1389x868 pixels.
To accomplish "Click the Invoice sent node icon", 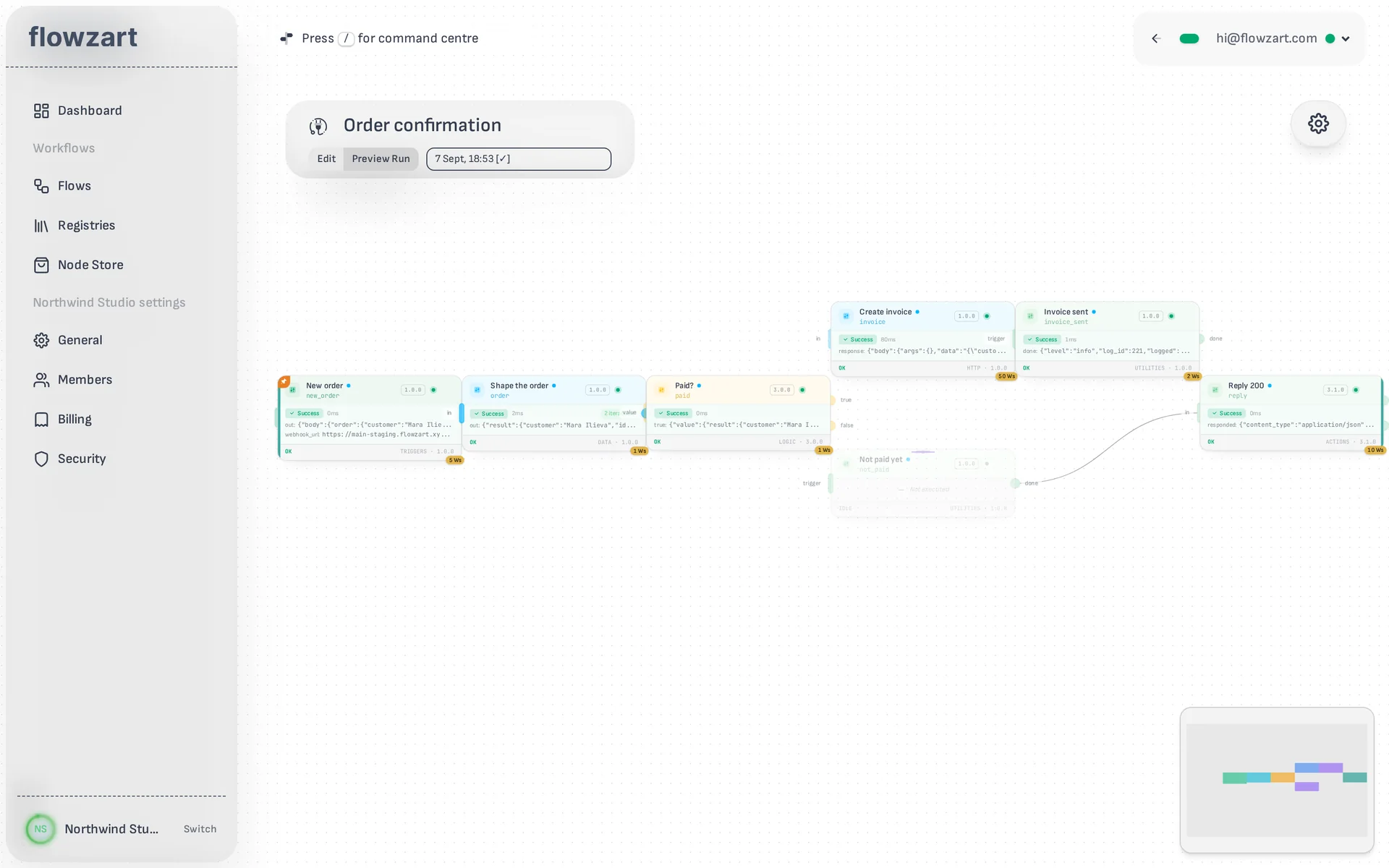I will pyautogui.click(x=1030, y=316).
